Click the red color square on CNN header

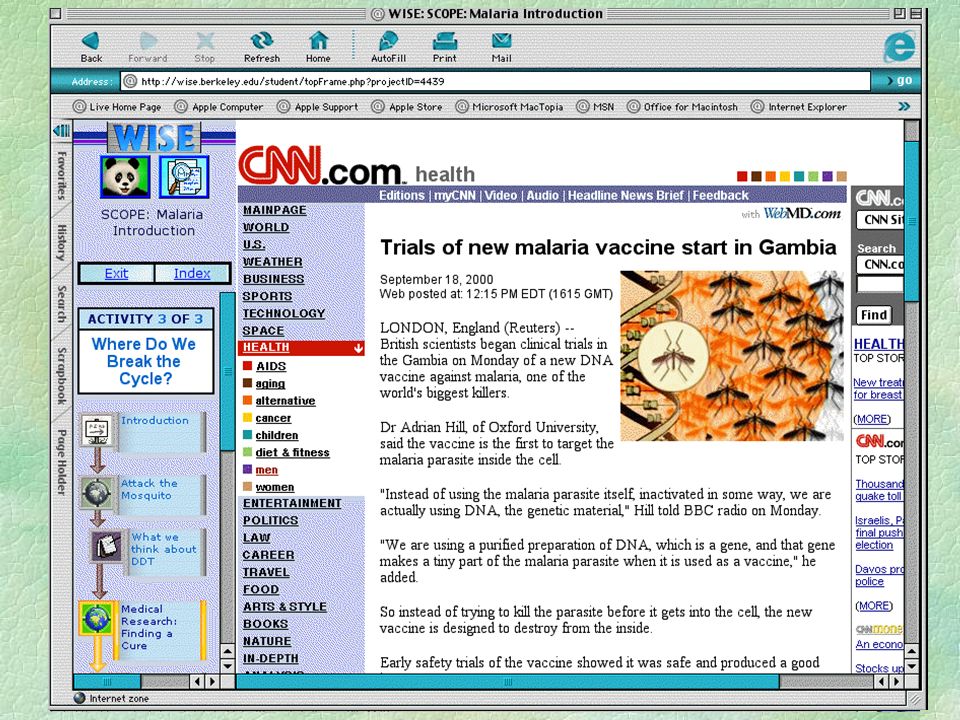(742, 176)
